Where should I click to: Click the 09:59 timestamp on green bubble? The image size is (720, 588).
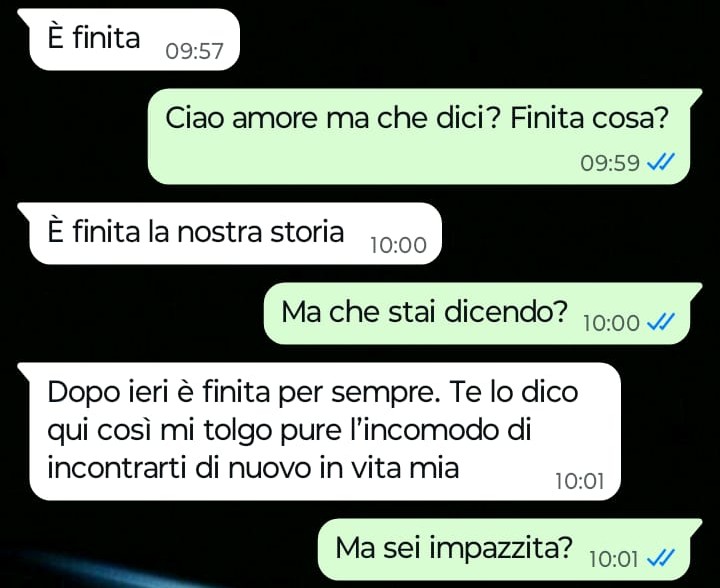610,162
